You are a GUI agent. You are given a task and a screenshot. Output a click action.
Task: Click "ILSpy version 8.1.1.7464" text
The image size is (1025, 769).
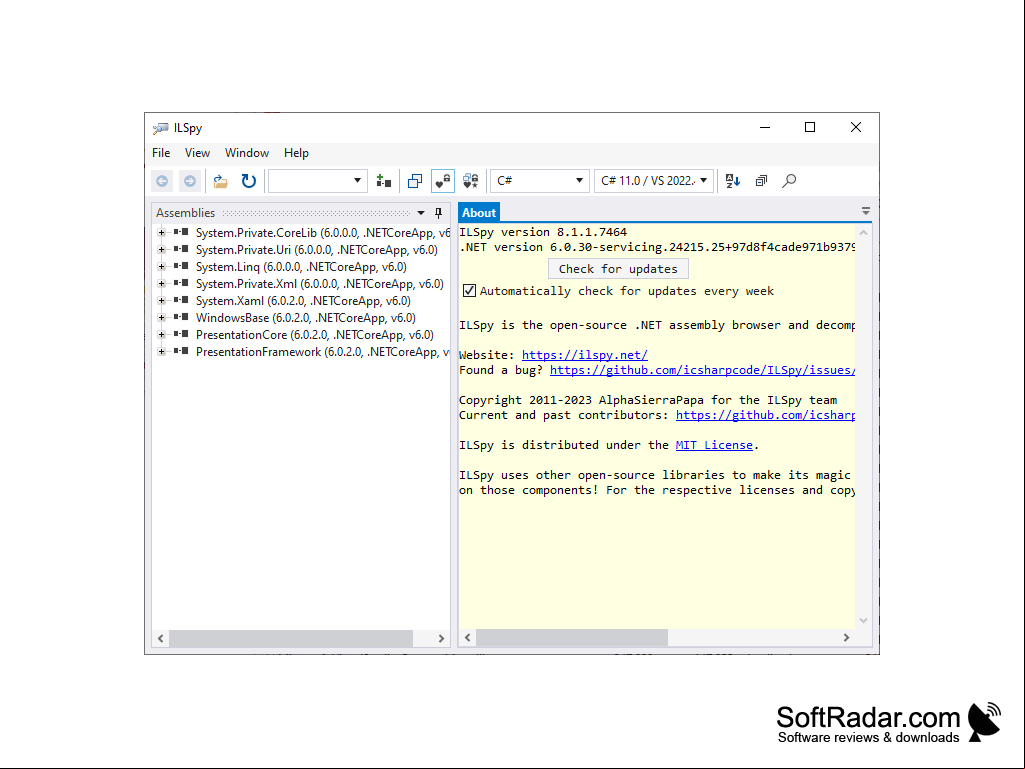click(x=543, y=232)
